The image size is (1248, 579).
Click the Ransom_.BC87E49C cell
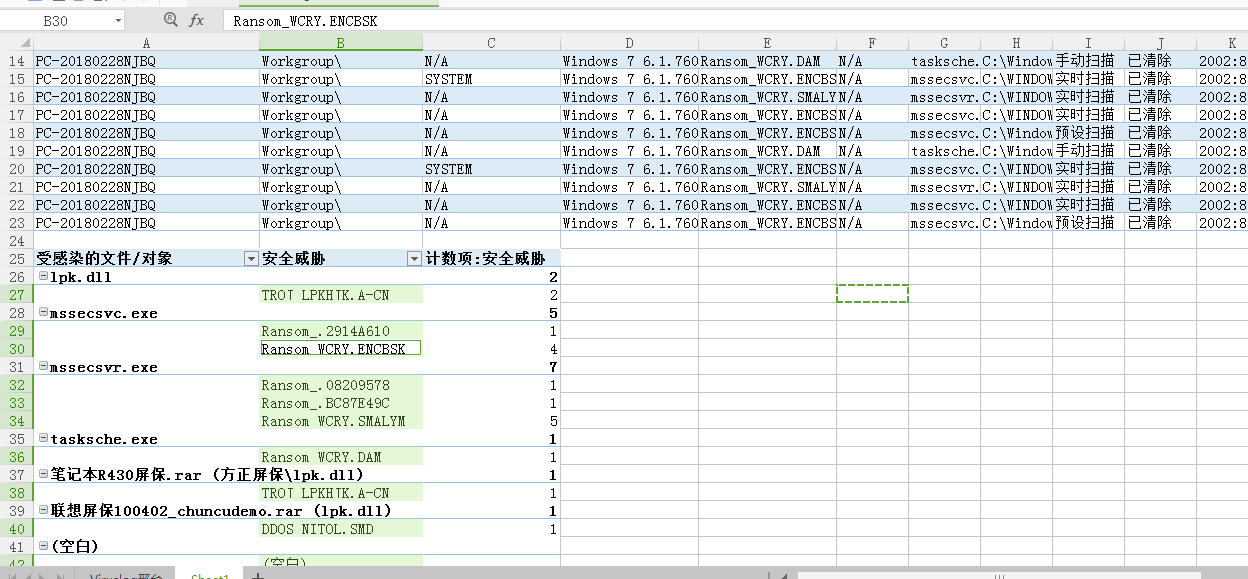(x=341, y=403)
